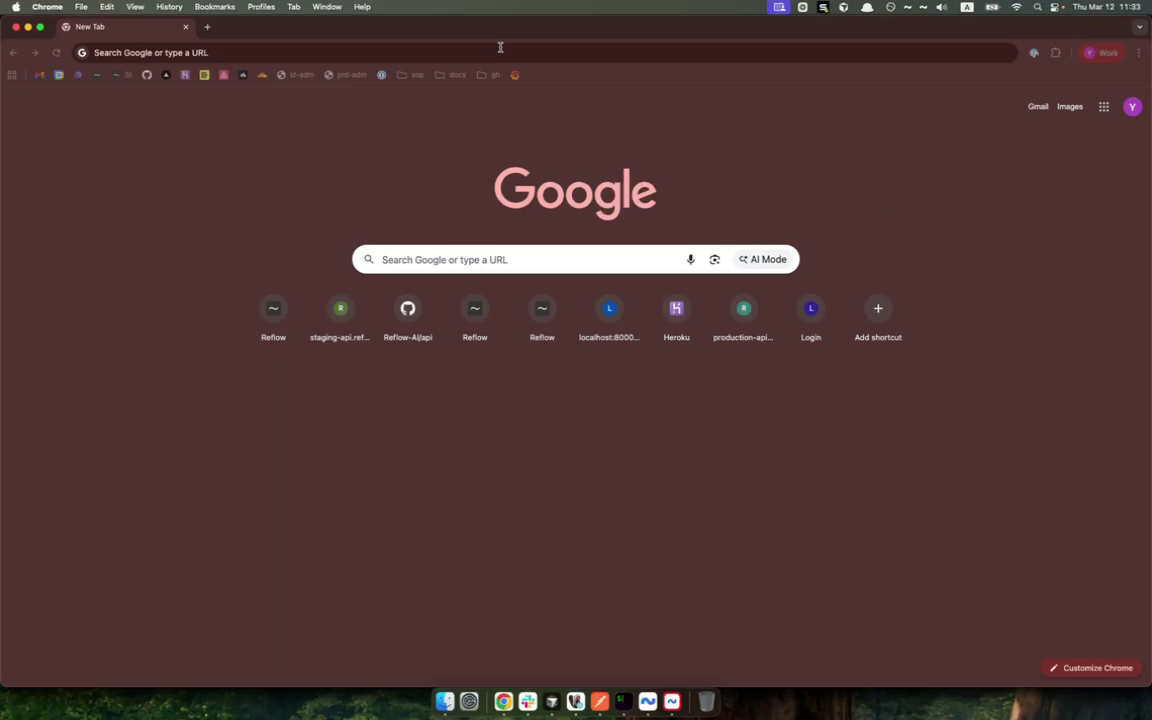Open the Profiles menu
Image resolution: width=1152 pixels, height=720 pixels.
(261, 7)
